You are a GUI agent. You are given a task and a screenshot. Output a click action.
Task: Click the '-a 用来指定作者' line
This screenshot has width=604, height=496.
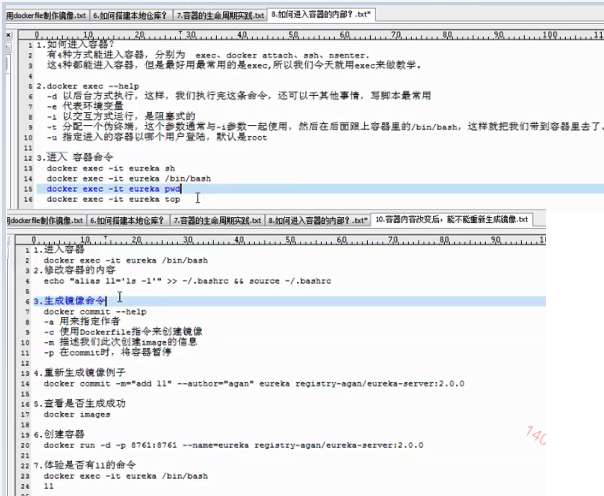point(82,322)
